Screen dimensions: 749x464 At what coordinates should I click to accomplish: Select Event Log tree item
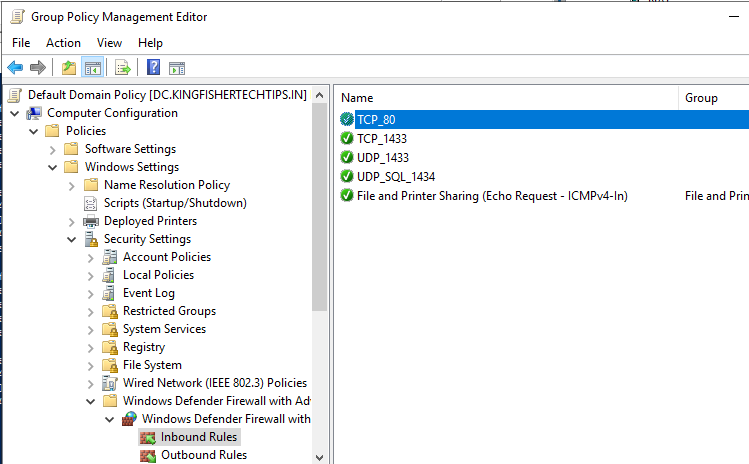pos(149,293)
